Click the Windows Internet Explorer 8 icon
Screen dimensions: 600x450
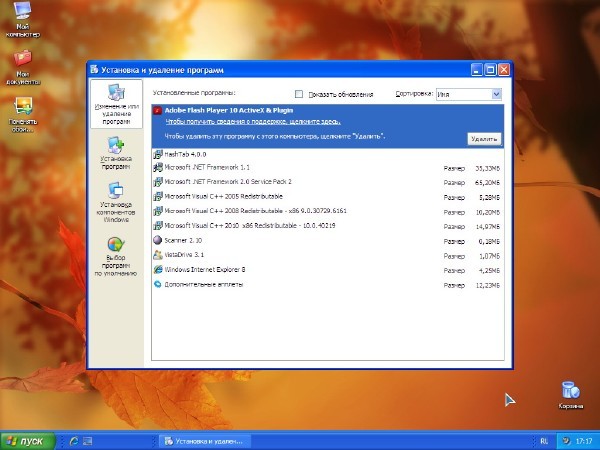point(158,270)
